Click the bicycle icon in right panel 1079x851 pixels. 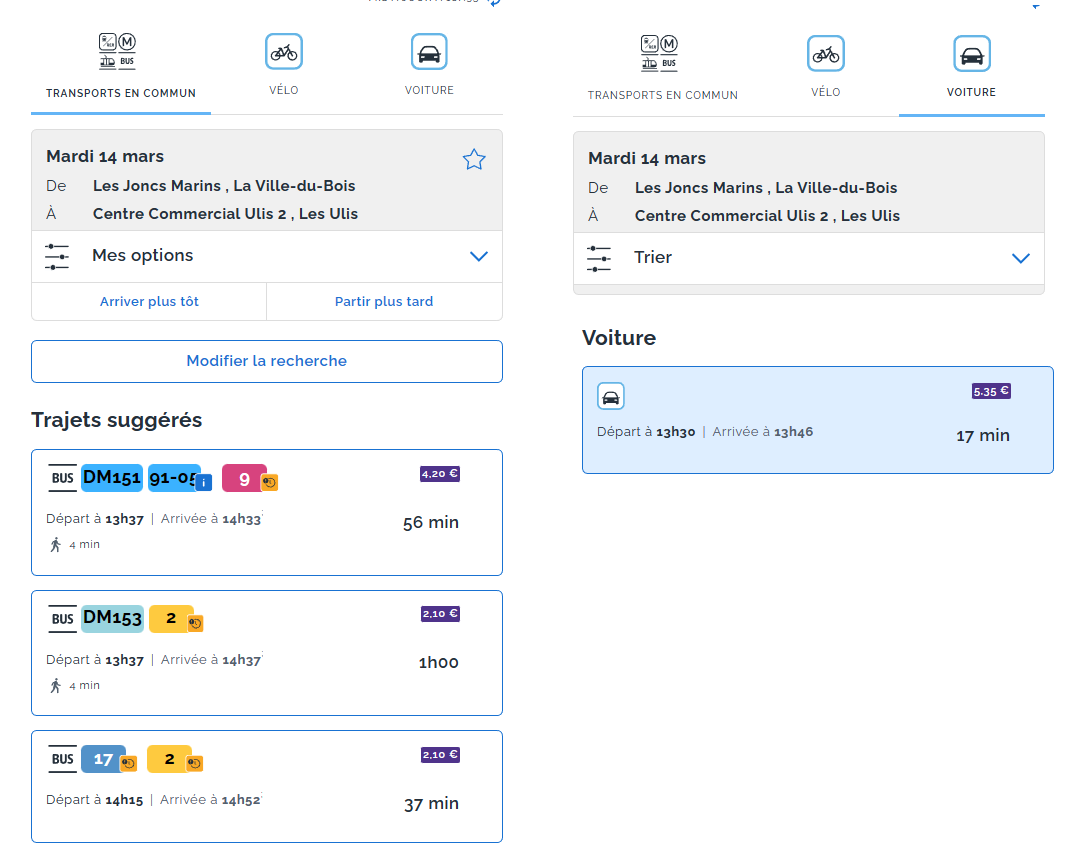pos(825,54)
